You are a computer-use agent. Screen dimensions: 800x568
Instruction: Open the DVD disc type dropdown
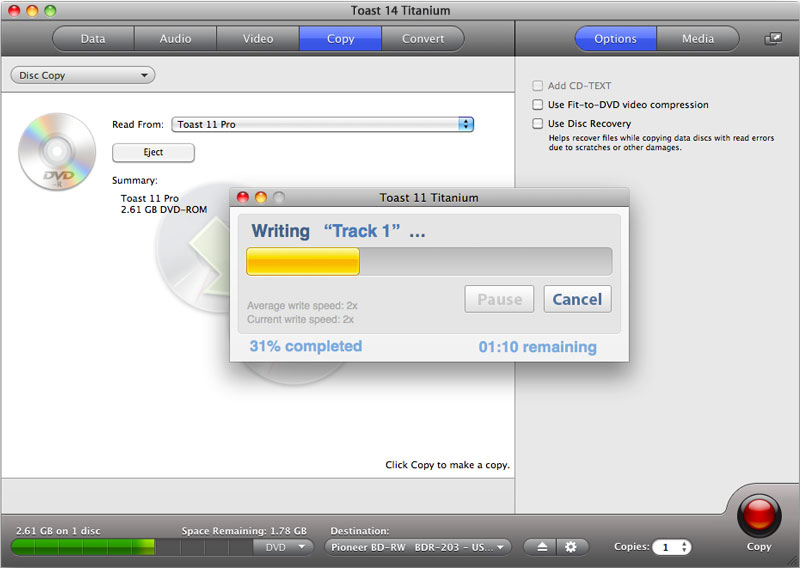283,547
